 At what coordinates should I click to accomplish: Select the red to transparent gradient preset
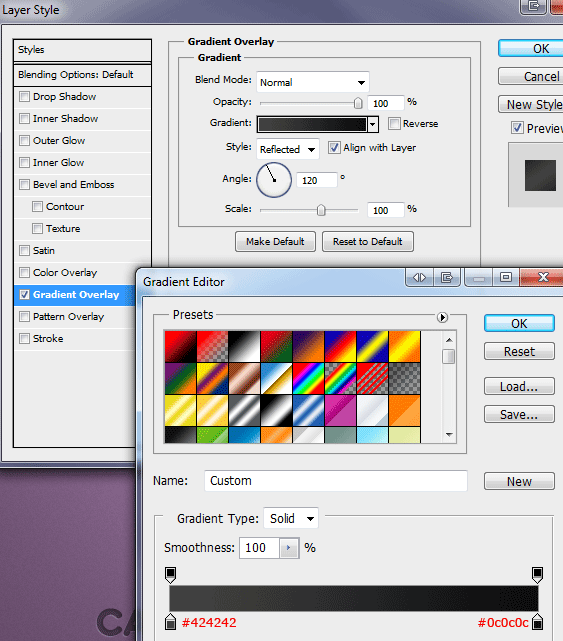tap(212, 346)
